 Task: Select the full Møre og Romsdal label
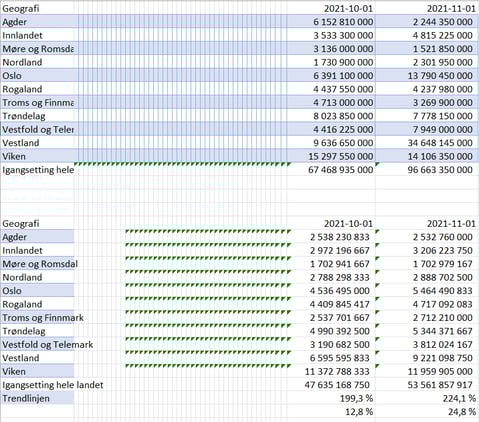pyautogui.click(x=40, y=264)
